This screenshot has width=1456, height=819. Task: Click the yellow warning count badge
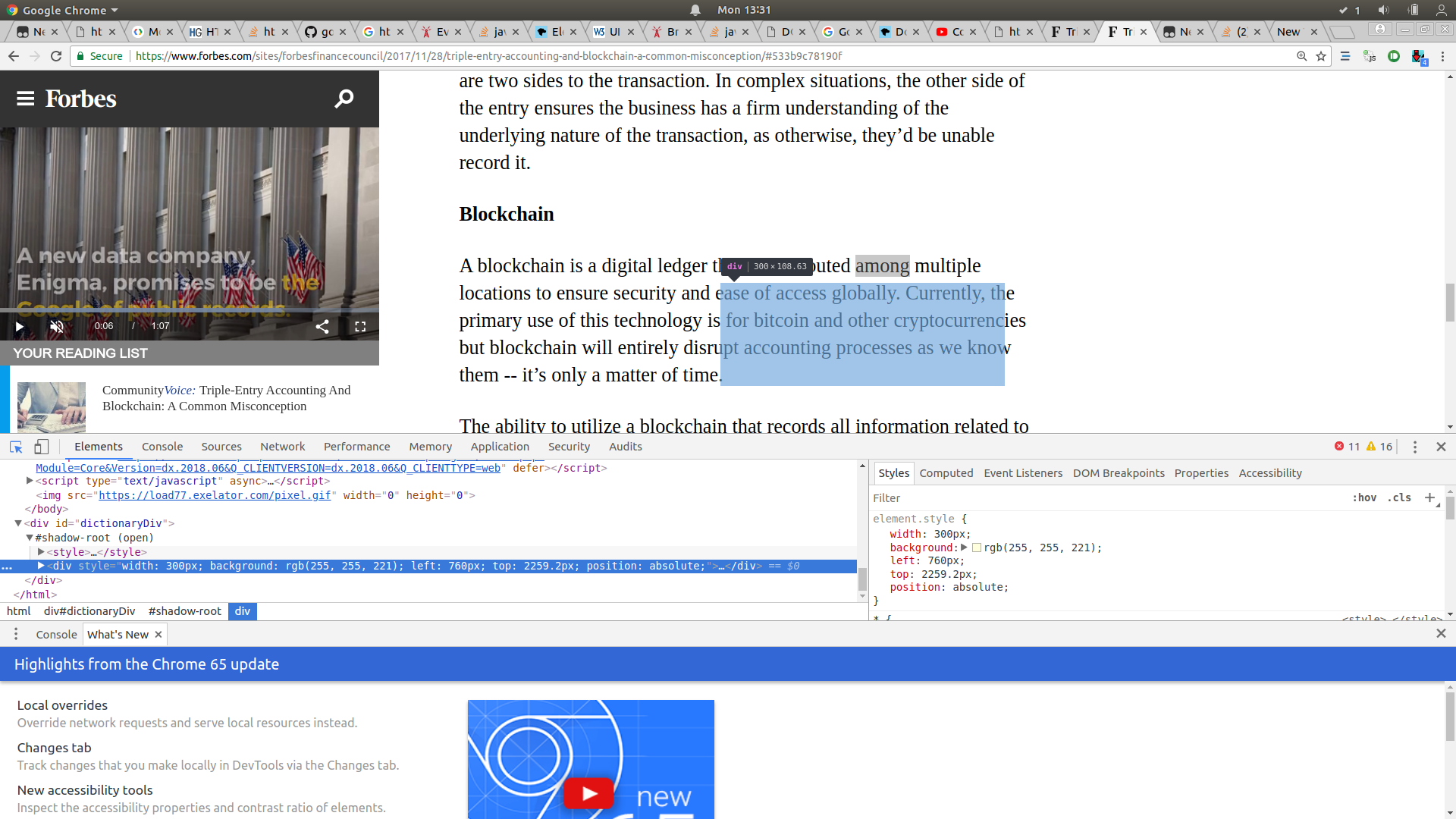click(1379, 447)
